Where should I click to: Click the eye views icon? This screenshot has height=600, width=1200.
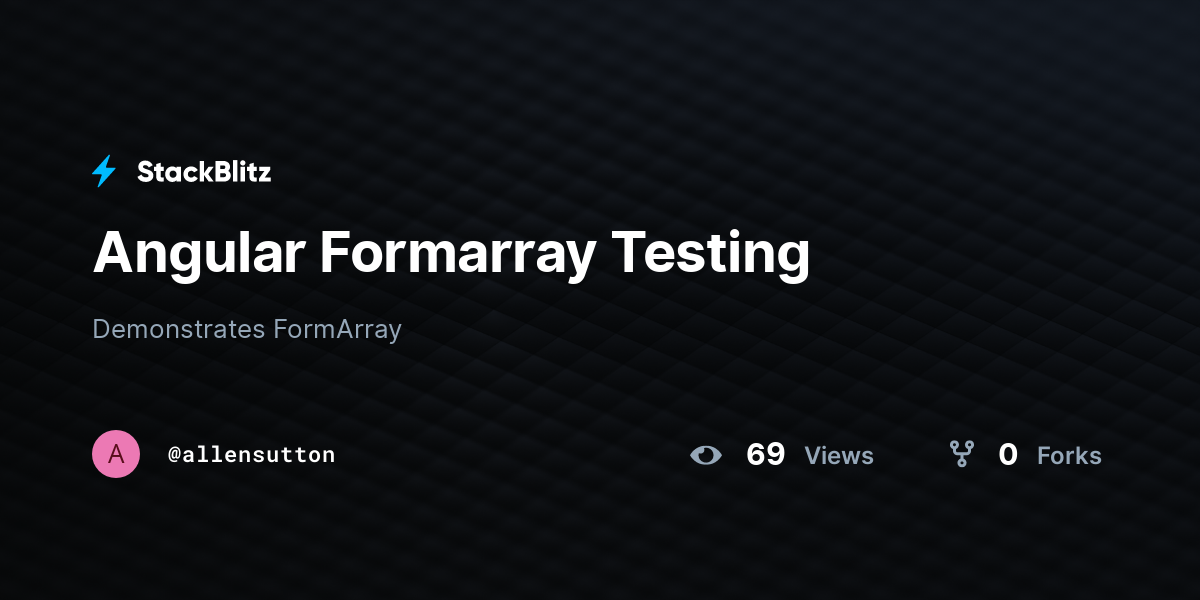[x=706, y=455]
